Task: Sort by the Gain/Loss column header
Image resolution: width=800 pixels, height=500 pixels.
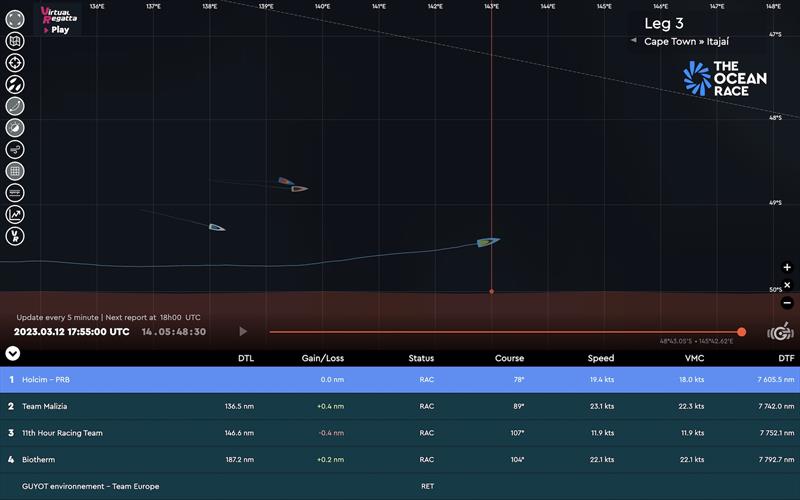Action: (x=322, y=358)
